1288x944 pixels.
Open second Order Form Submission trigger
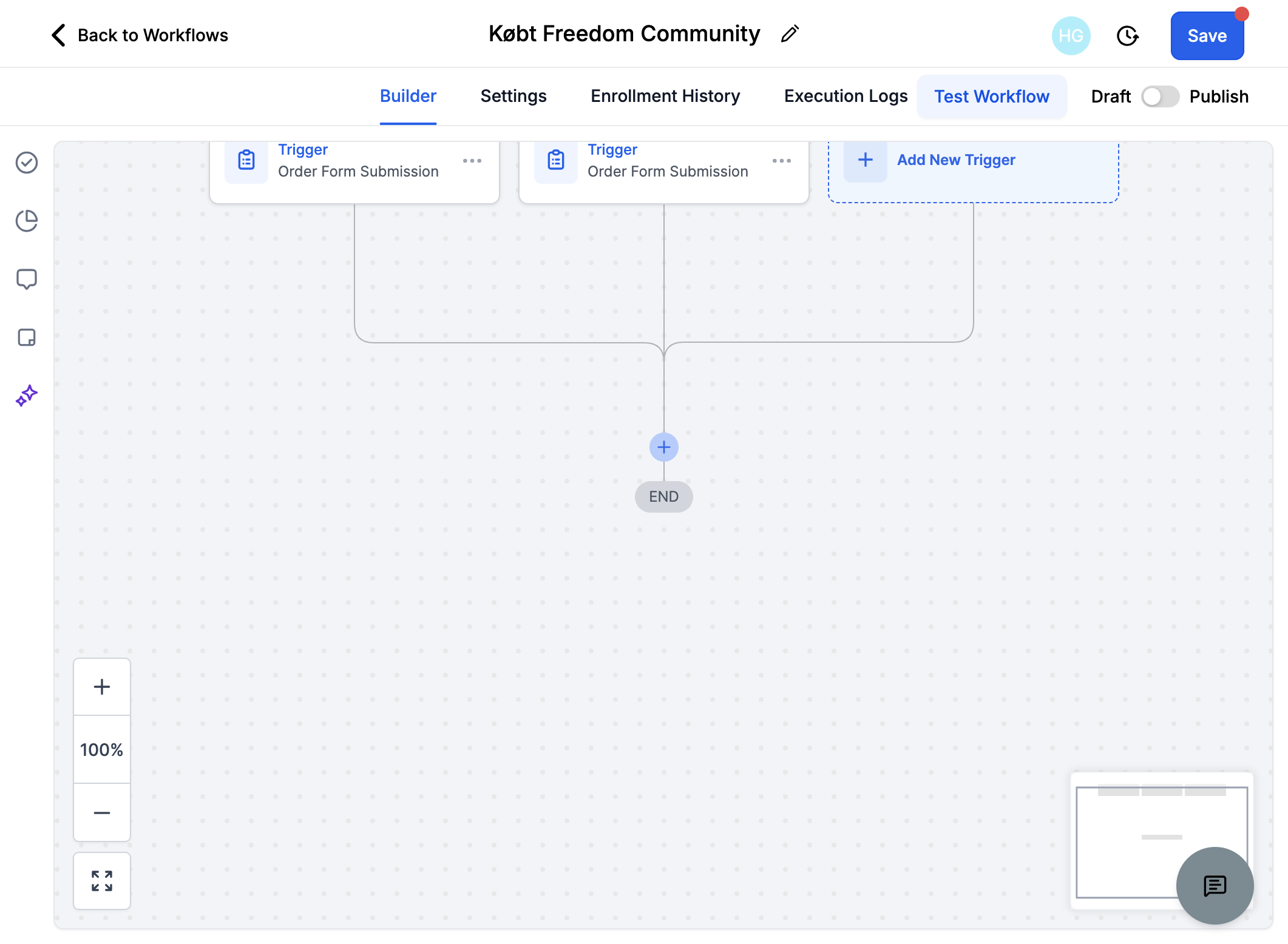[x=664, y=172]
